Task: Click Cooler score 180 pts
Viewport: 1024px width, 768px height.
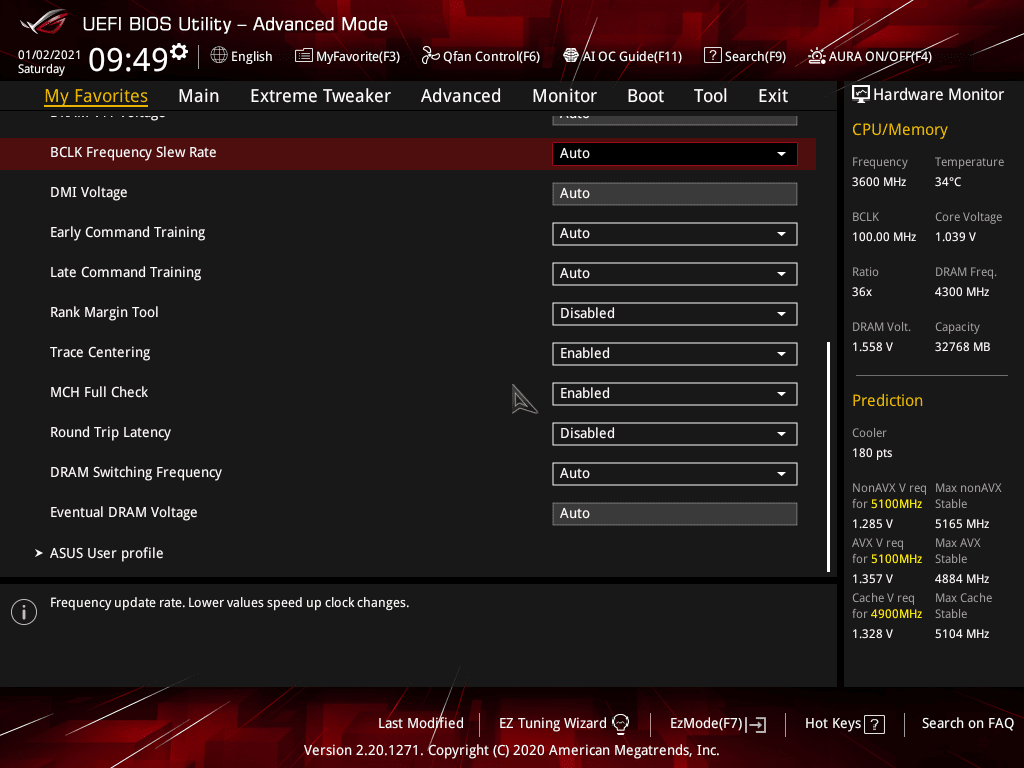Action: (x=872, y=453)
